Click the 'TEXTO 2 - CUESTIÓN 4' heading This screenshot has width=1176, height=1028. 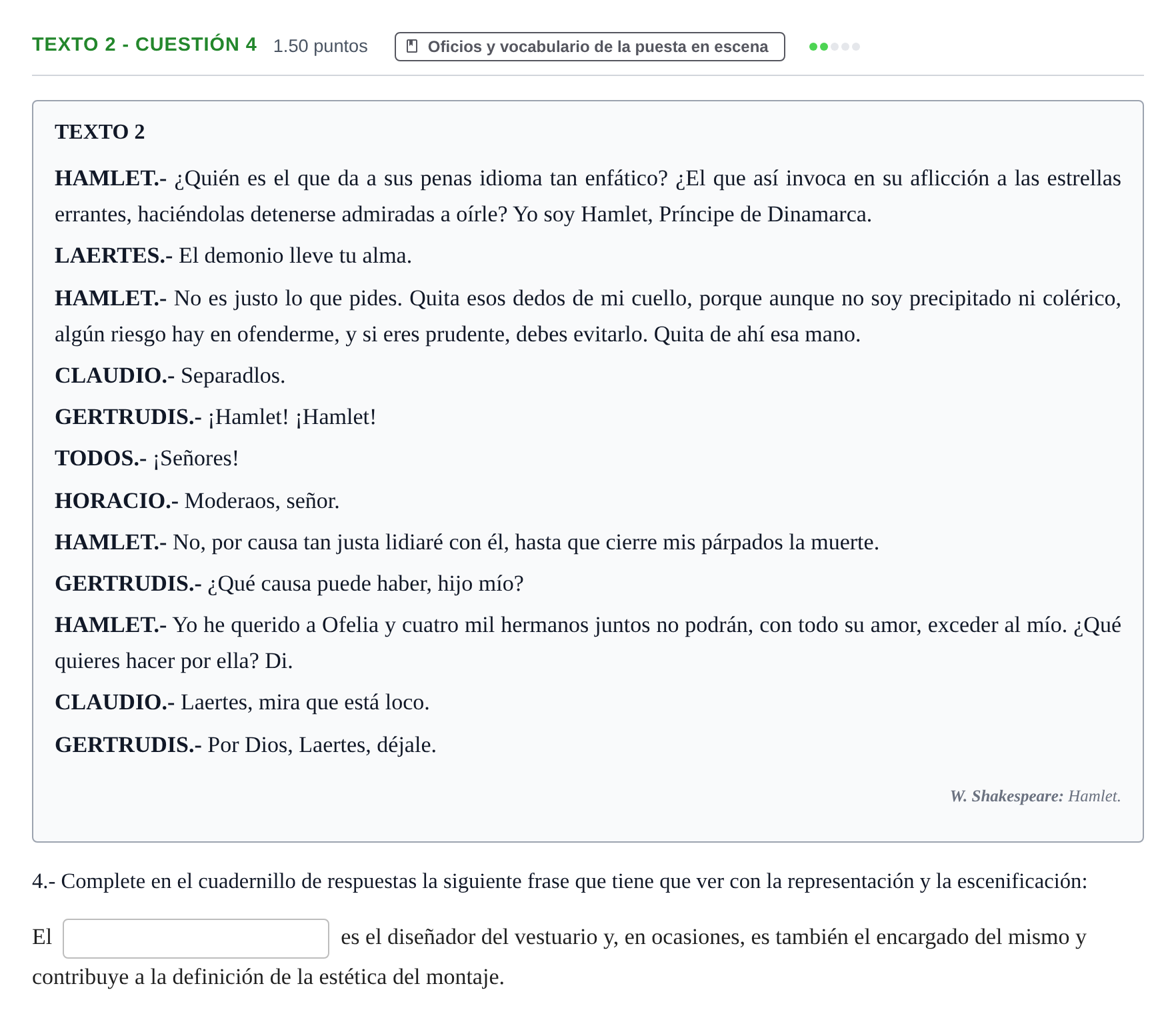coord(144,45)
